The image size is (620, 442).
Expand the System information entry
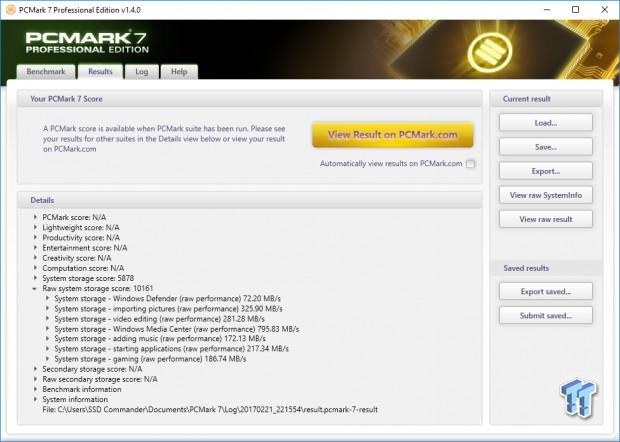[x=36, y=399]
